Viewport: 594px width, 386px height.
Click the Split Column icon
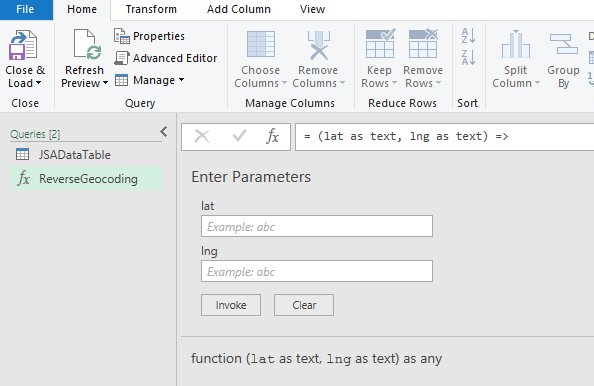516,44
